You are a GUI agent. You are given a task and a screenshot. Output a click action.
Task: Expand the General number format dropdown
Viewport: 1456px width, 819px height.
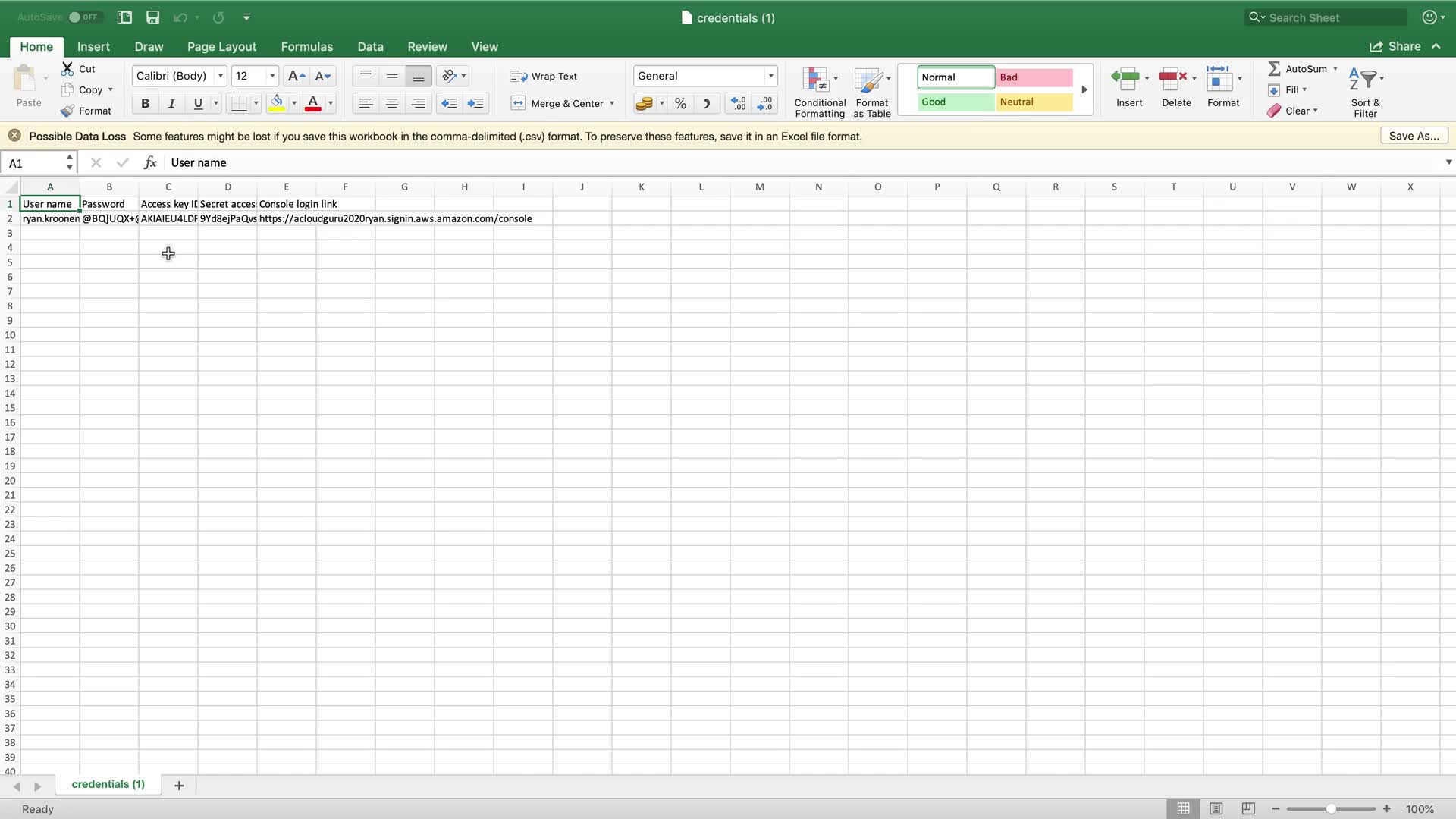770,76
